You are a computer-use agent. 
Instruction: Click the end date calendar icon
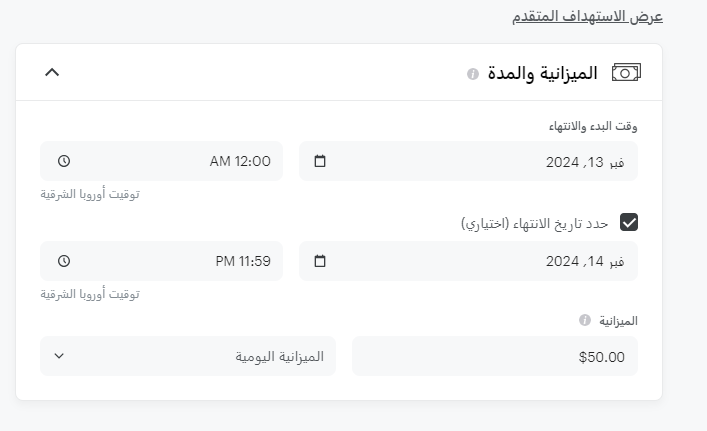click(x=320, y=261)
